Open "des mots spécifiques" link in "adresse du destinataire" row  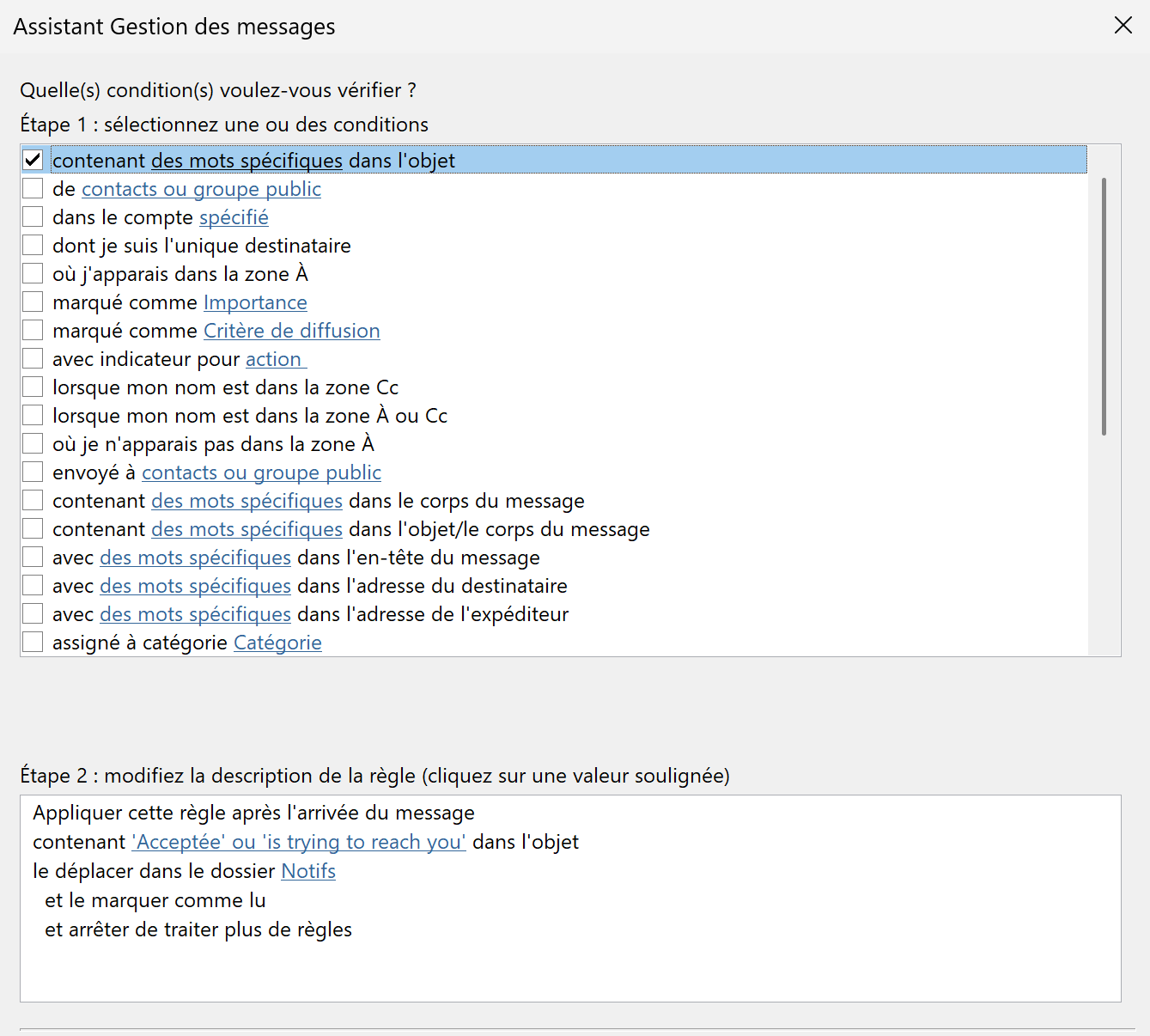pos(195,586)
